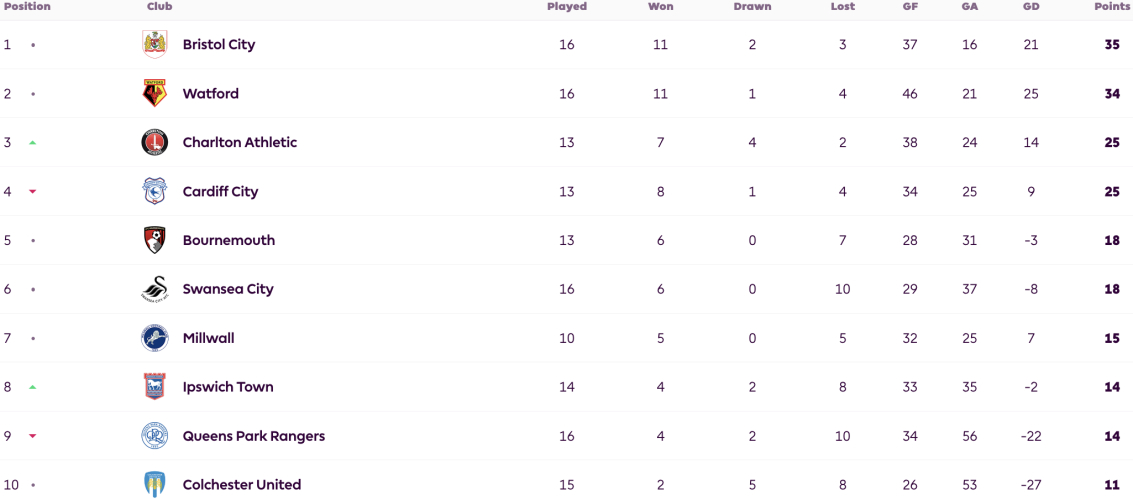The width and height of the screenshot is (1133, 500).
Task: Click Ipswich Town's green position arrow
Action: pyautogui.click(x=33, y=387)
